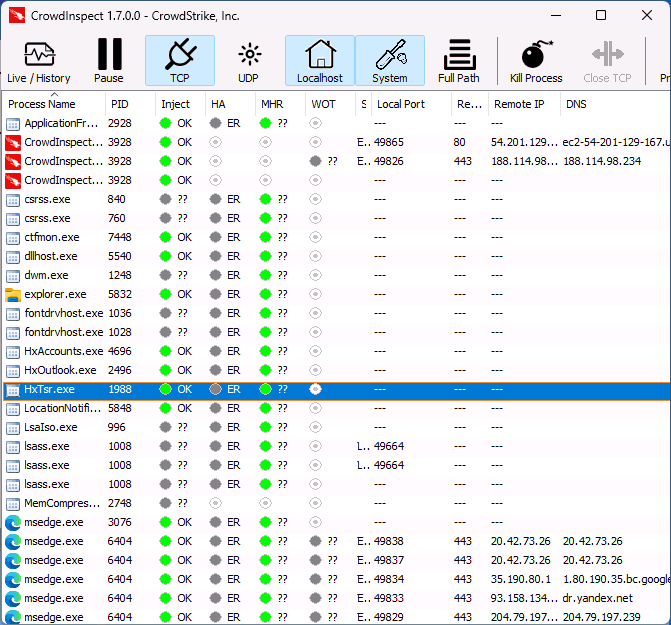The height and width of the screenshot is (625, 671).
Task: Select csrss.exe with PID 760
Action: click(x=337, y=218)
